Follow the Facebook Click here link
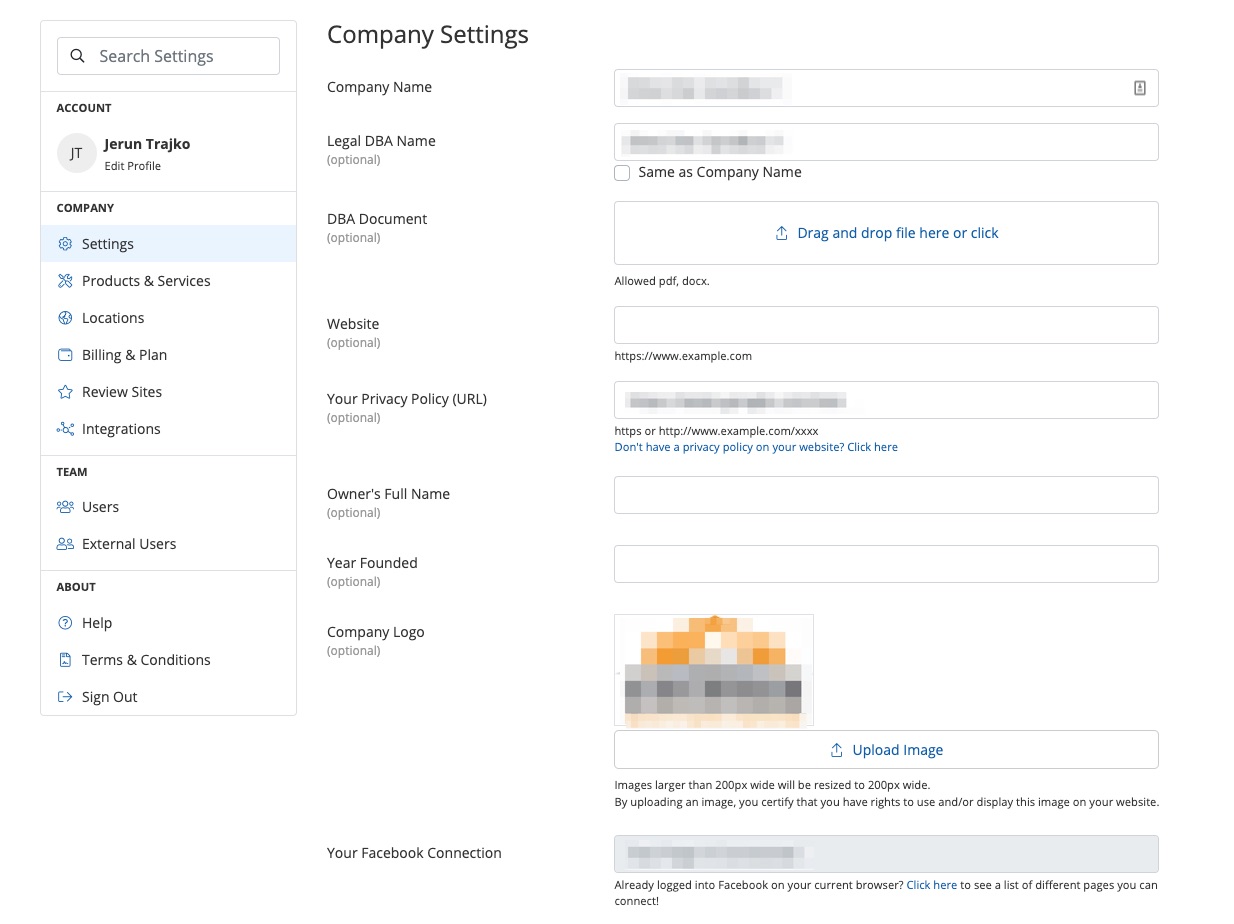 [x=931, y=885]
